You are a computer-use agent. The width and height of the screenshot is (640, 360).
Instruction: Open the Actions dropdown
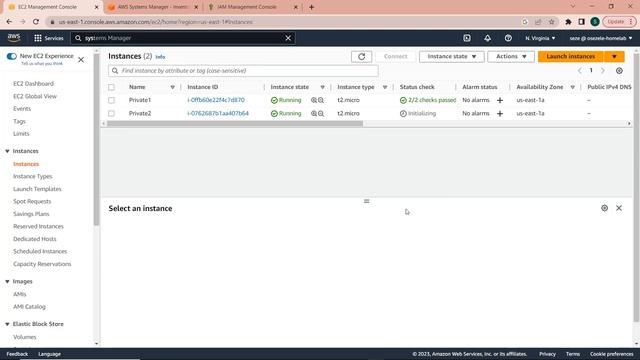tap(511, 56)
